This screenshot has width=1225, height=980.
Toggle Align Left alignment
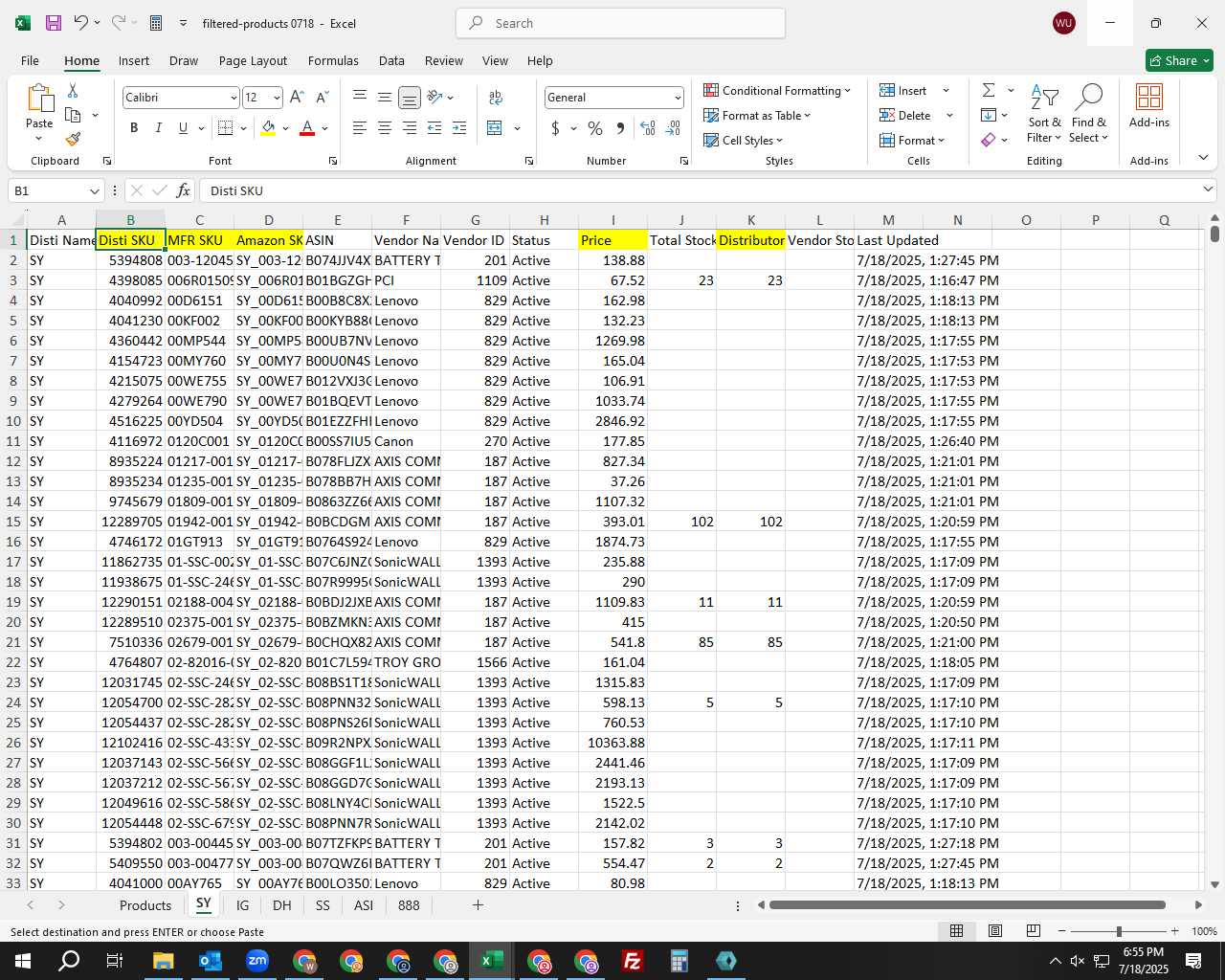pos(359,127)
